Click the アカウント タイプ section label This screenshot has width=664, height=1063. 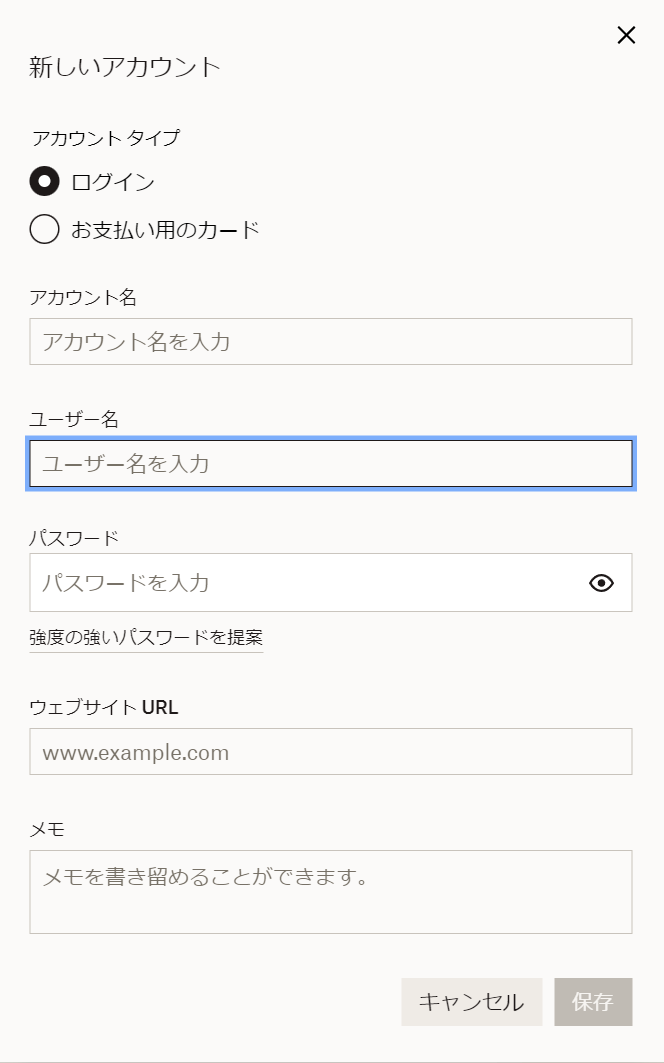click(105, 138)
